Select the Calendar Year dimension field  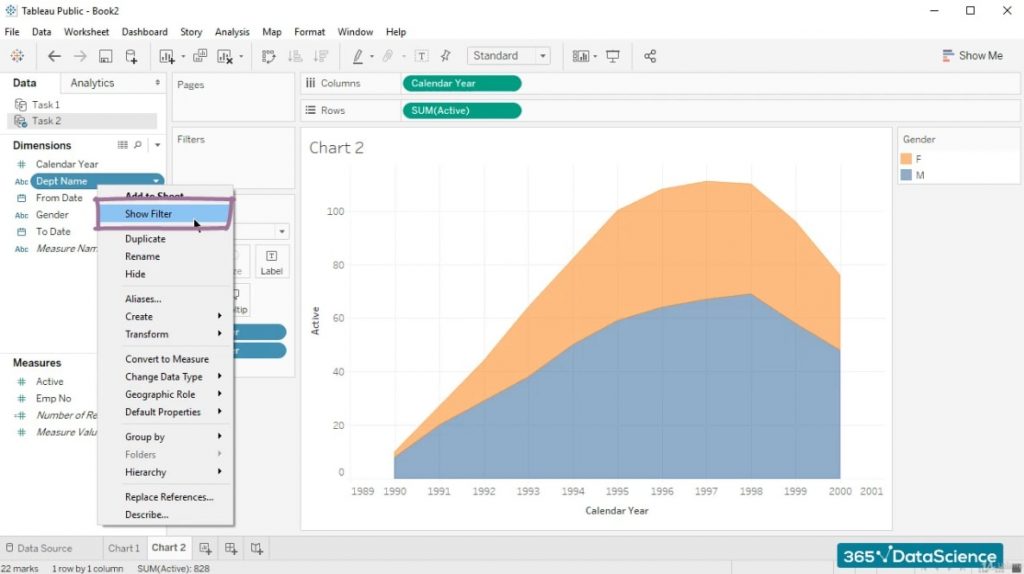click(x=67, y=164)
